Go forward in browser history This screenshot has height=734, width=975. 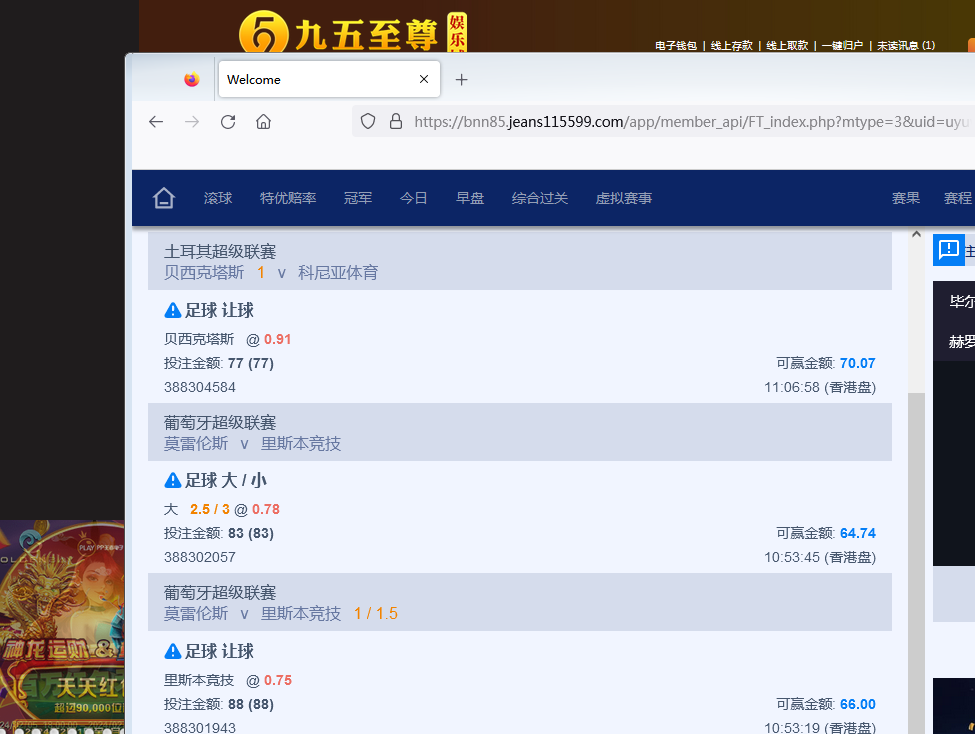click(192, 122)
